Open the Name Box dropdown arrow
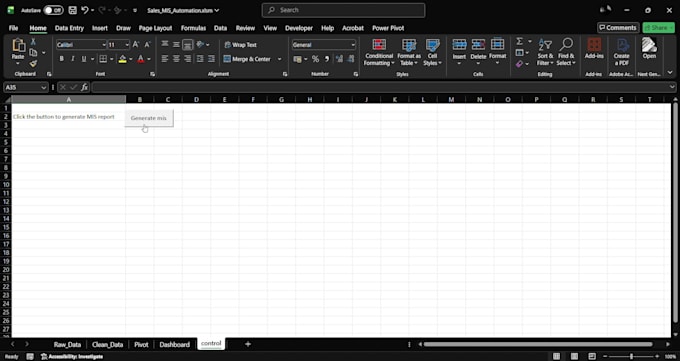 [43, 87]
